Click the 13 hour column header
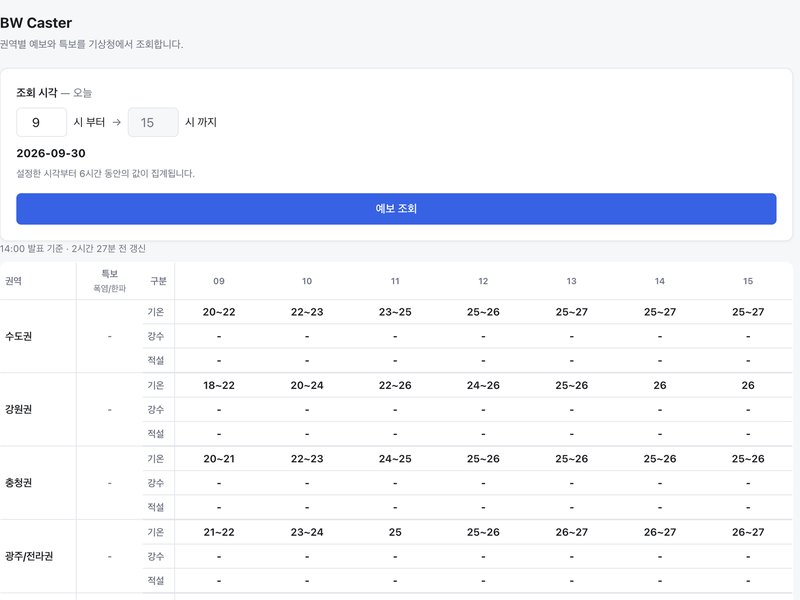This screenshot has height=600, width=800. [571, 281]
